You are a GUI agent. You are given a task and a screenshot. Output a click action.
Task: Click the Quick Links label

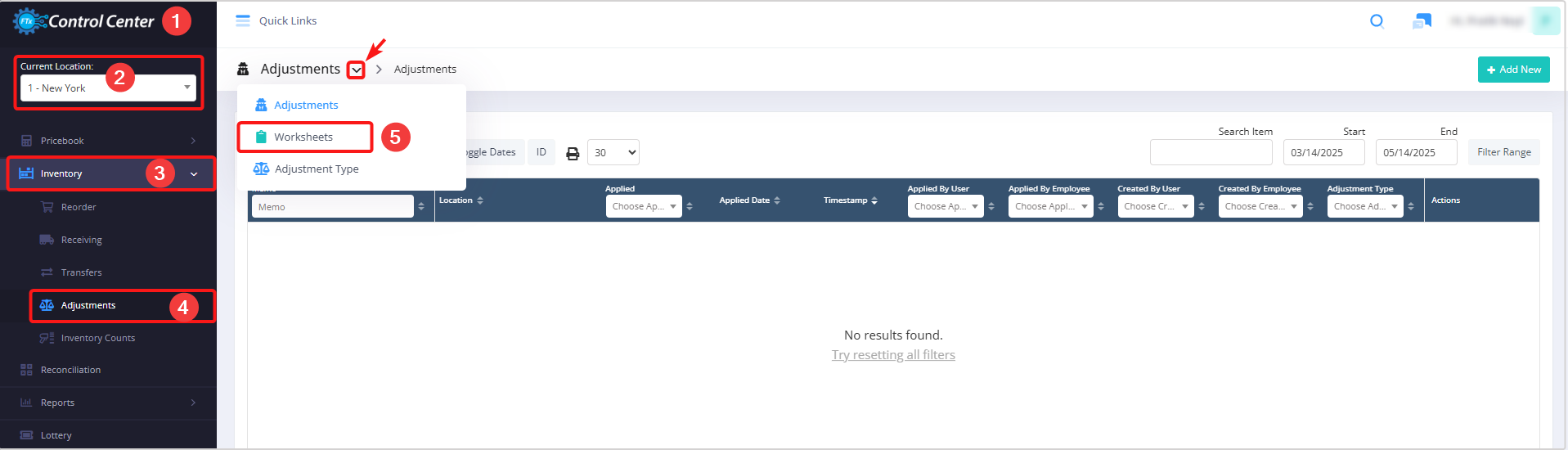(x=288, y=21)
